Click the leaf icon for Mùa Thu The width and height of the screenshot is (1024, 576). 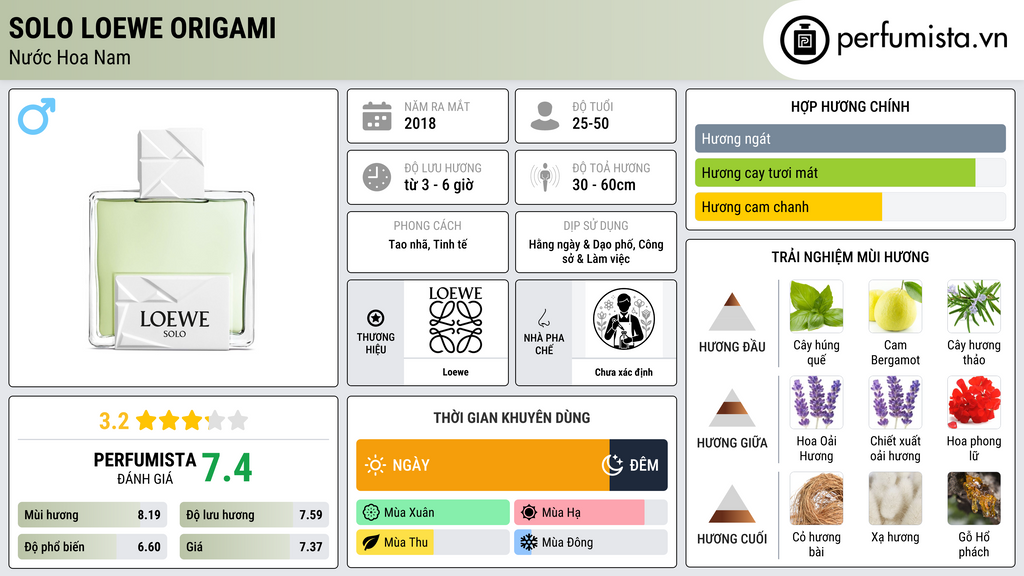tap(371, 543)
